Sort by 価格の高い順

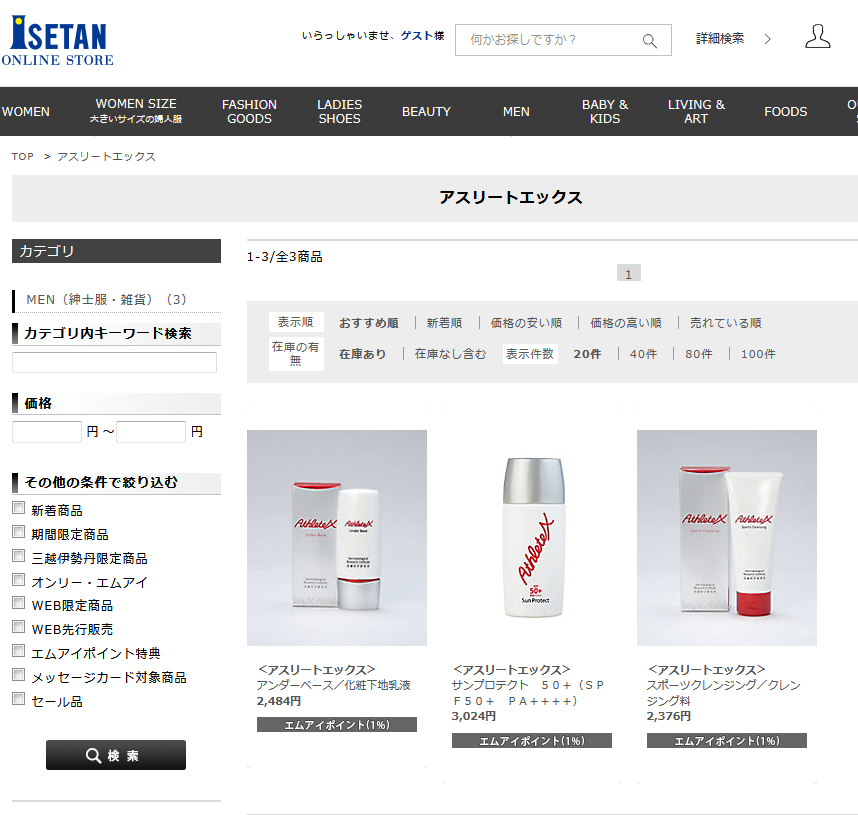(626, 323)
